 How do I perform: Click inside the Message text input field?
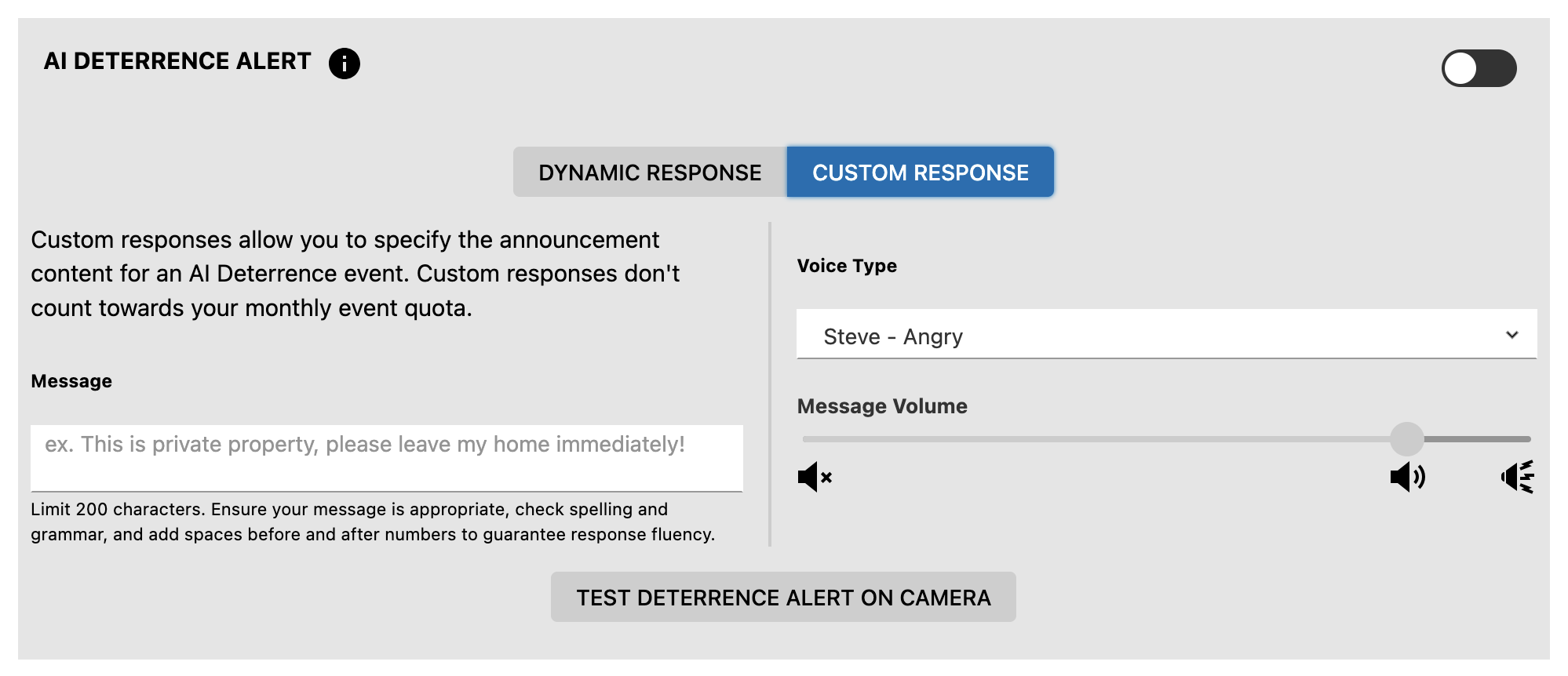click(386, 458)
